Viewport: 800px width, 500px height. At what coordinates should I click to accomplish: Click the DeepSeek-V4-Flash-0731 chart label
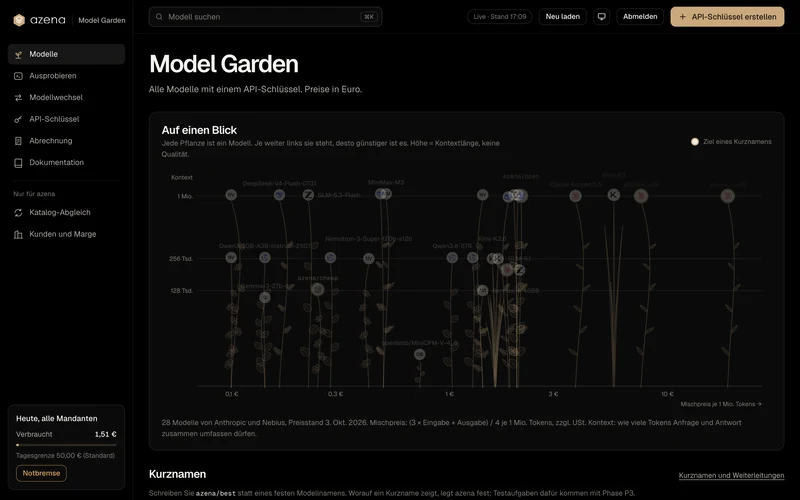[x=279, y=183]
